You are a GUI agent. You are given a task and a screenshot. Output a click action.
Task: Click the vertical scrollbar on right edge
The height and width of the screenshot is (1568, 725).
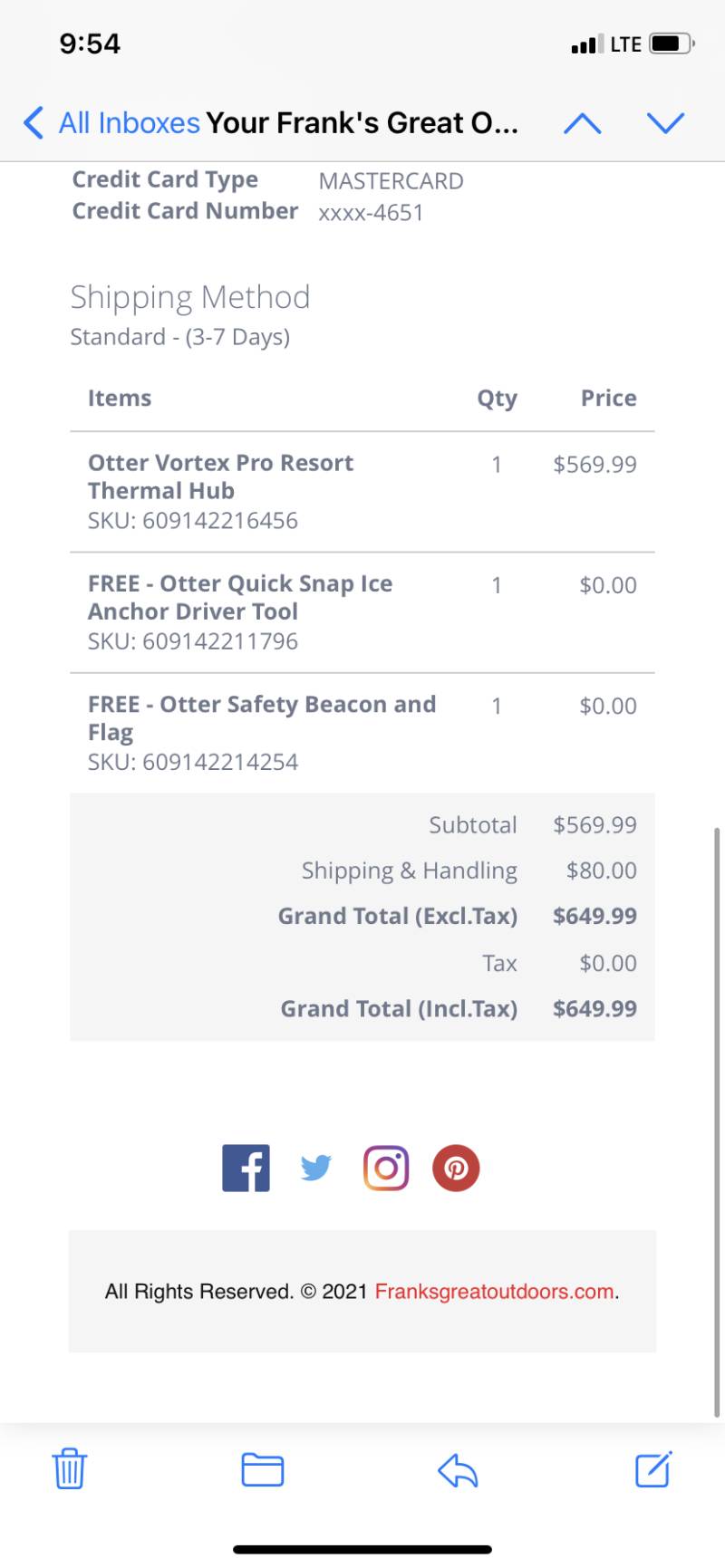tap(717, 1121)
